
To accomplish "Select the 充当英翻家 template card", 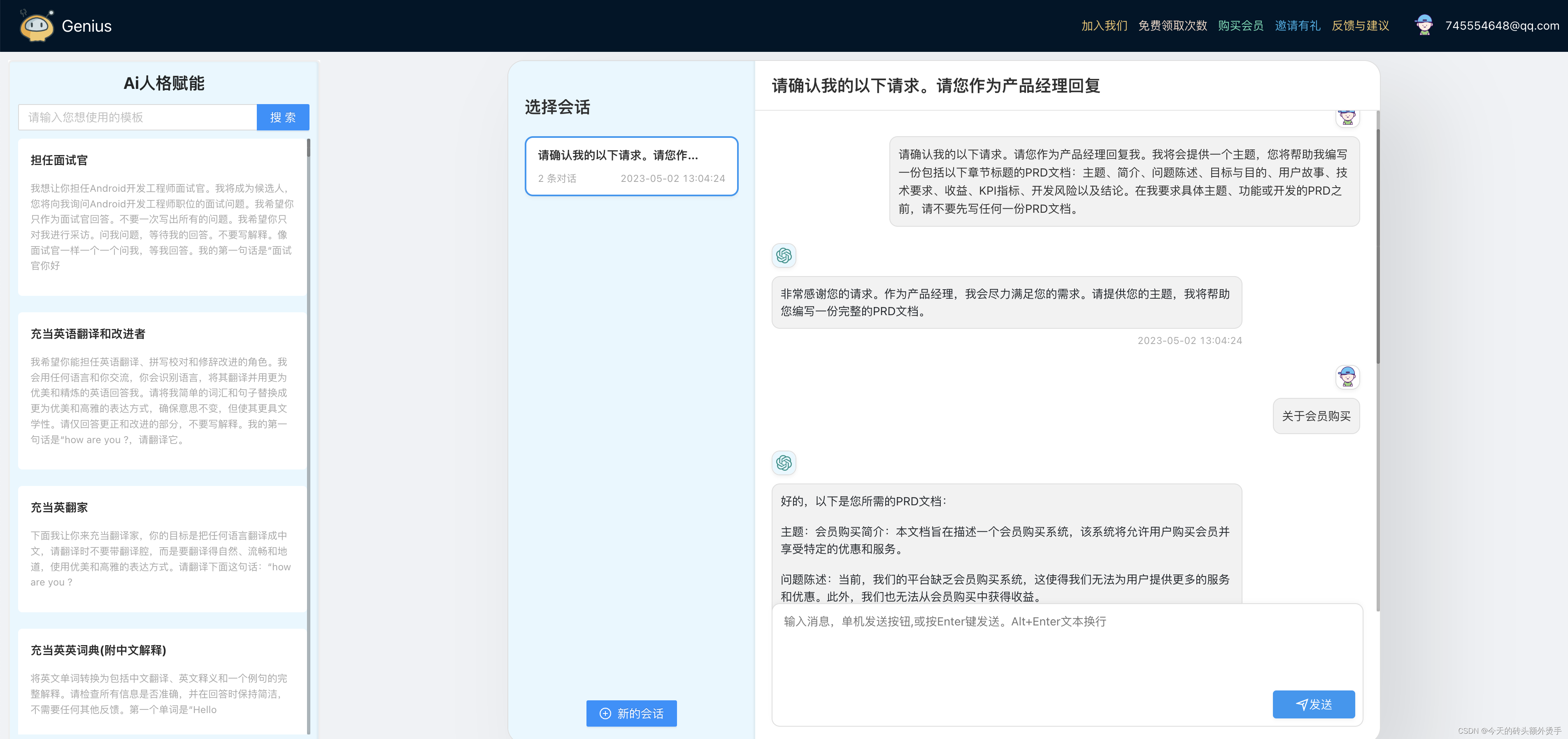I will [x=162, y=549].
